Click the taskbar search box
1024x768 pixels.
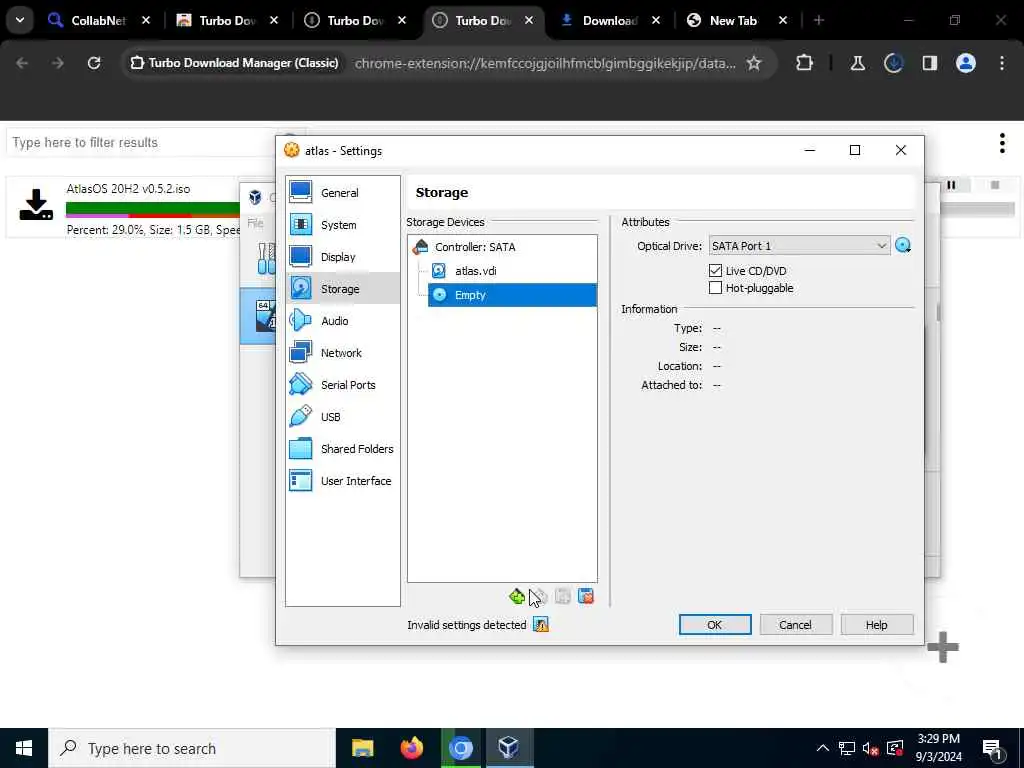[192, 748]
